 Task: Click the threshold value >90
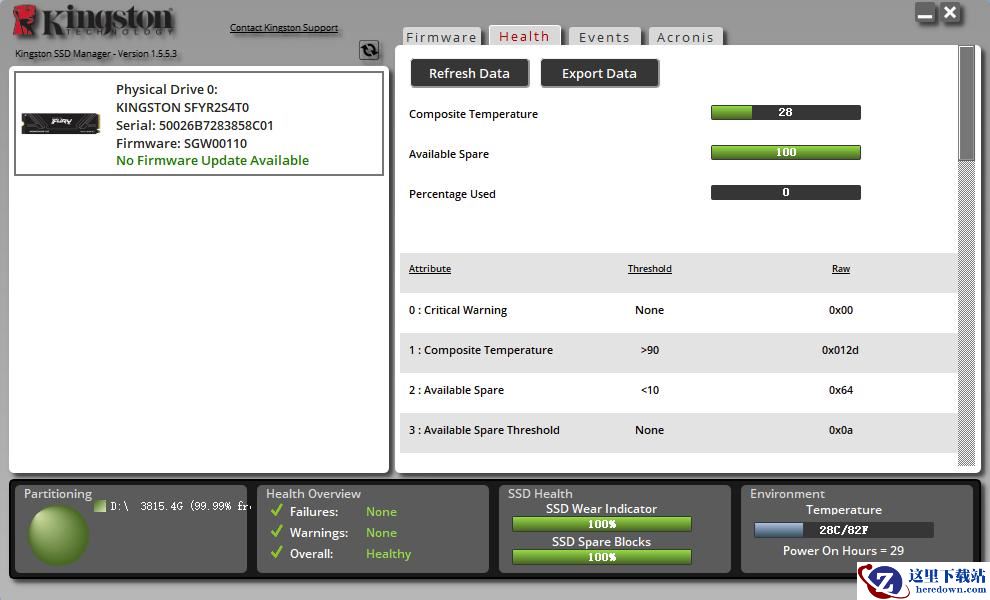coord(650,350)
